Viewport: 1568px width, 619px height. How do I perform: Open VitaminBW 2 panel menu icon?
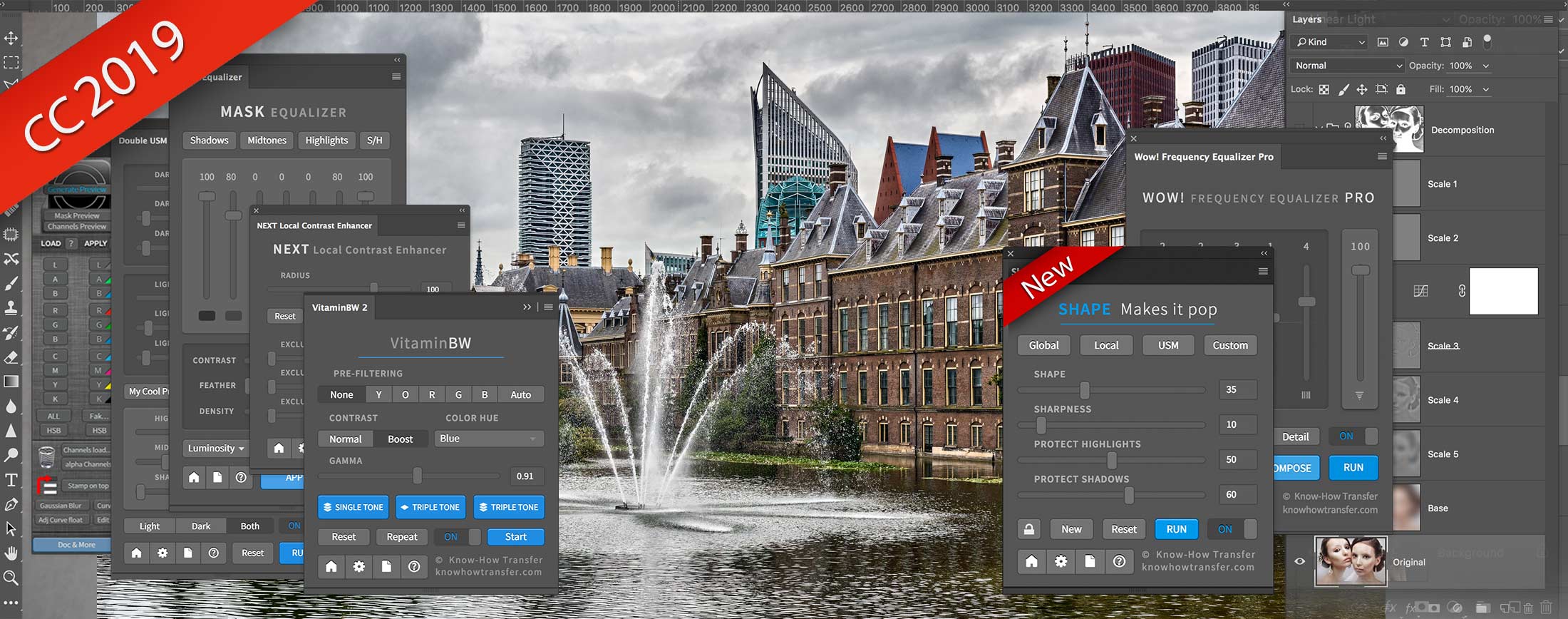(x=548, y=307)
